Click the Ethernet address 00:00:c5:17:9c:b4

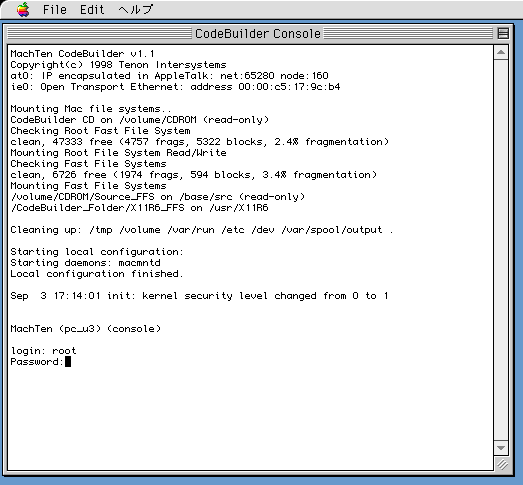(289, 87)
